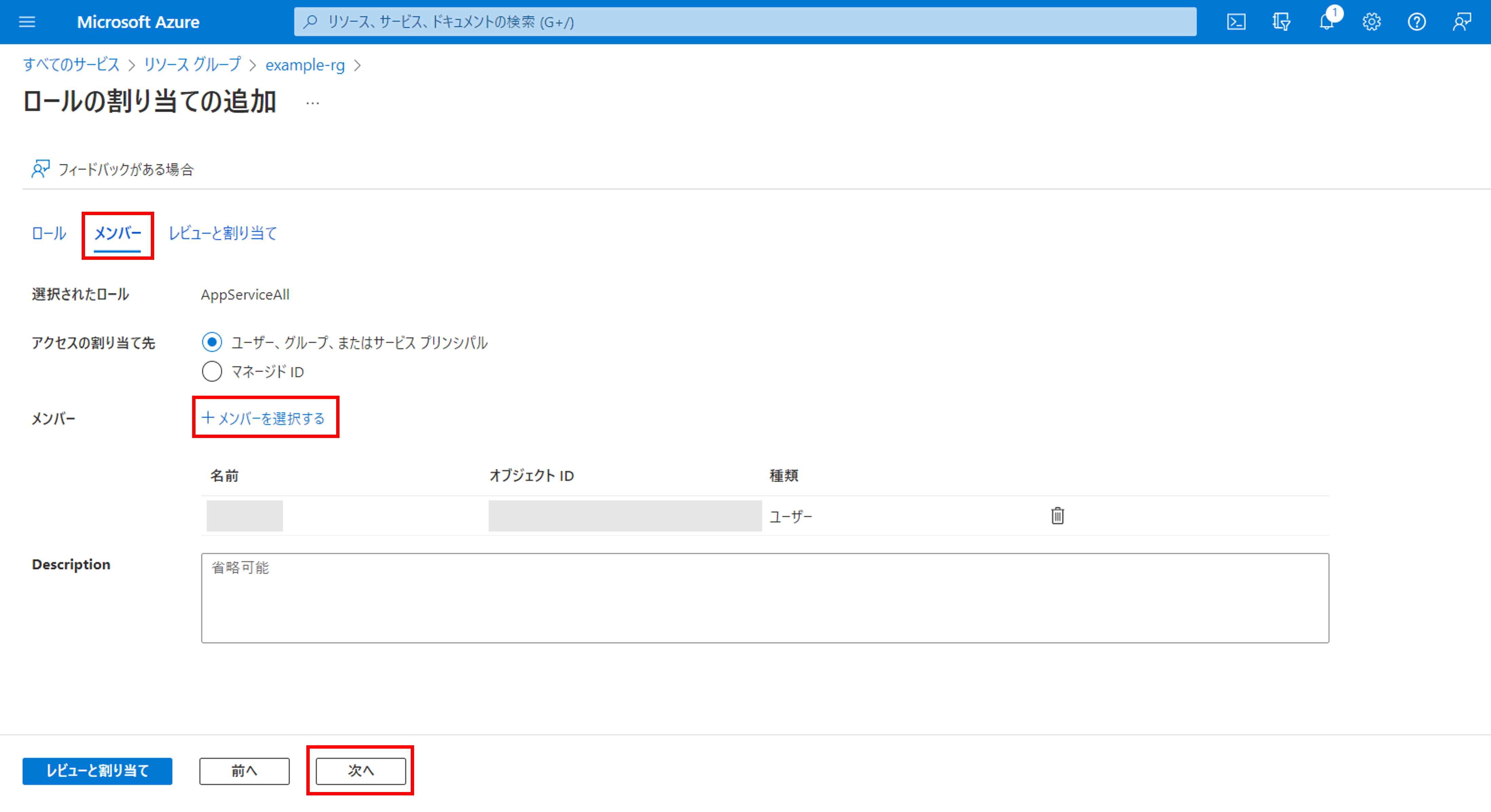Open the directory and subscription filter
This screenshot has height=812, width=1491.
pyautogui.click(x=1281, y=22)
